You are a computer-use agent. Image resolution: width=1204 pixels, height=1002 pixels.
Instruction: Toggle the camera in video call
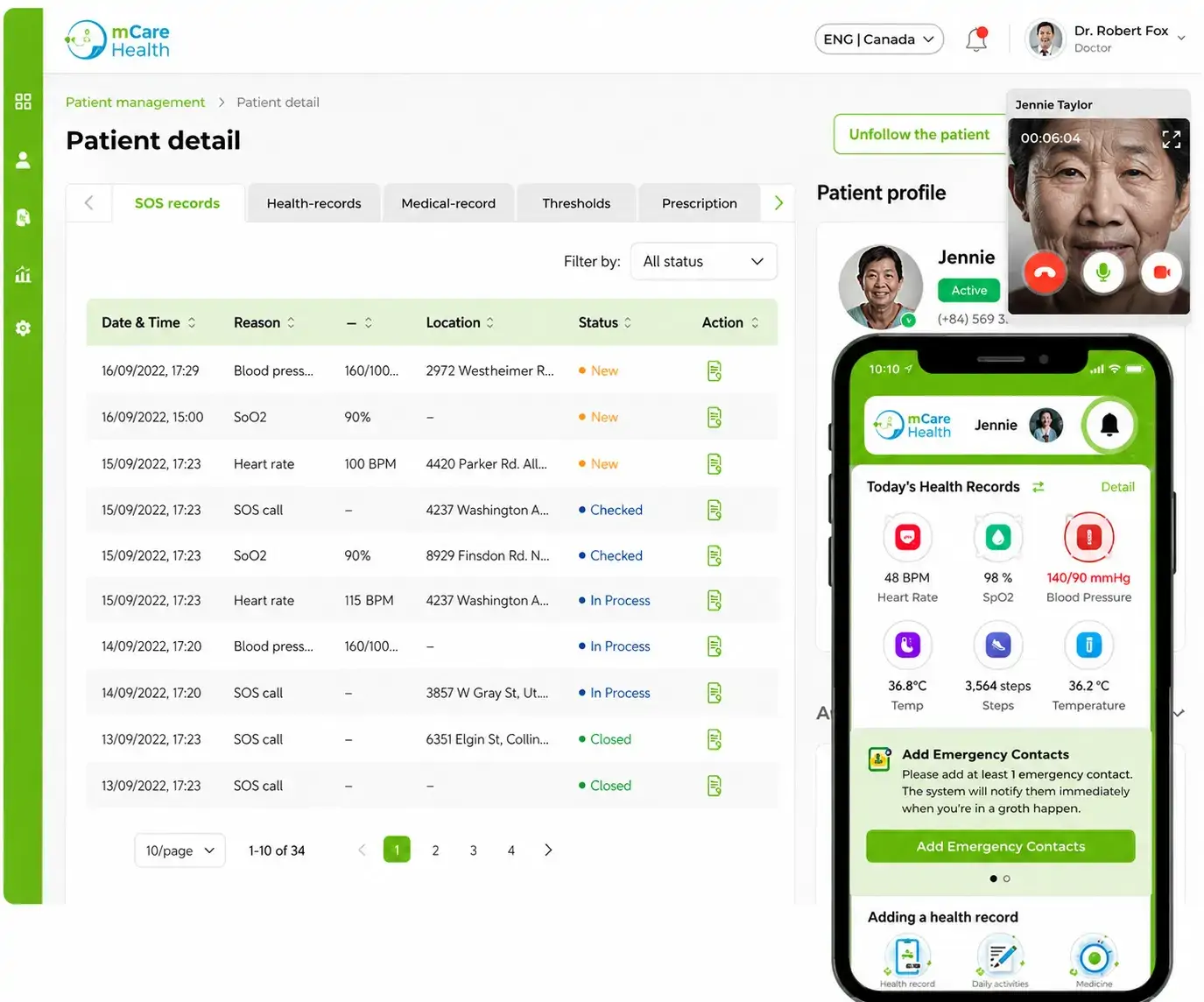1162,272
